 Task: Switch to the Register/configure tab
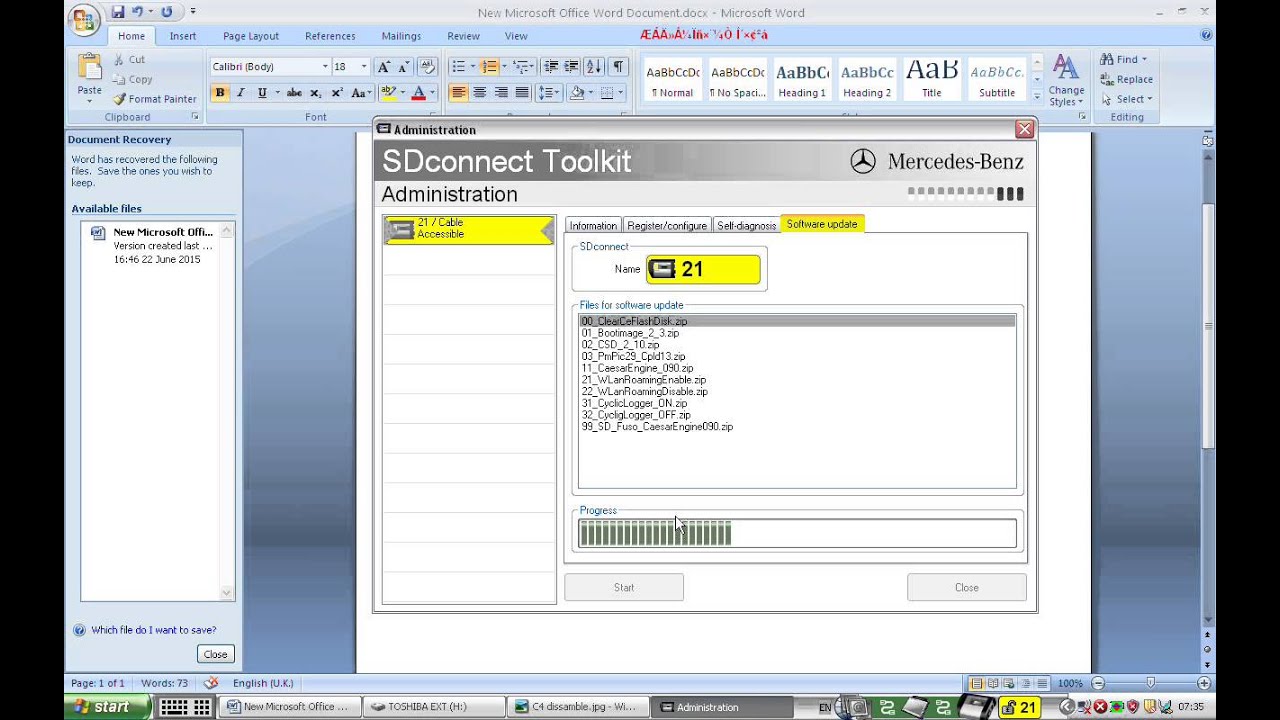point(667,226)
